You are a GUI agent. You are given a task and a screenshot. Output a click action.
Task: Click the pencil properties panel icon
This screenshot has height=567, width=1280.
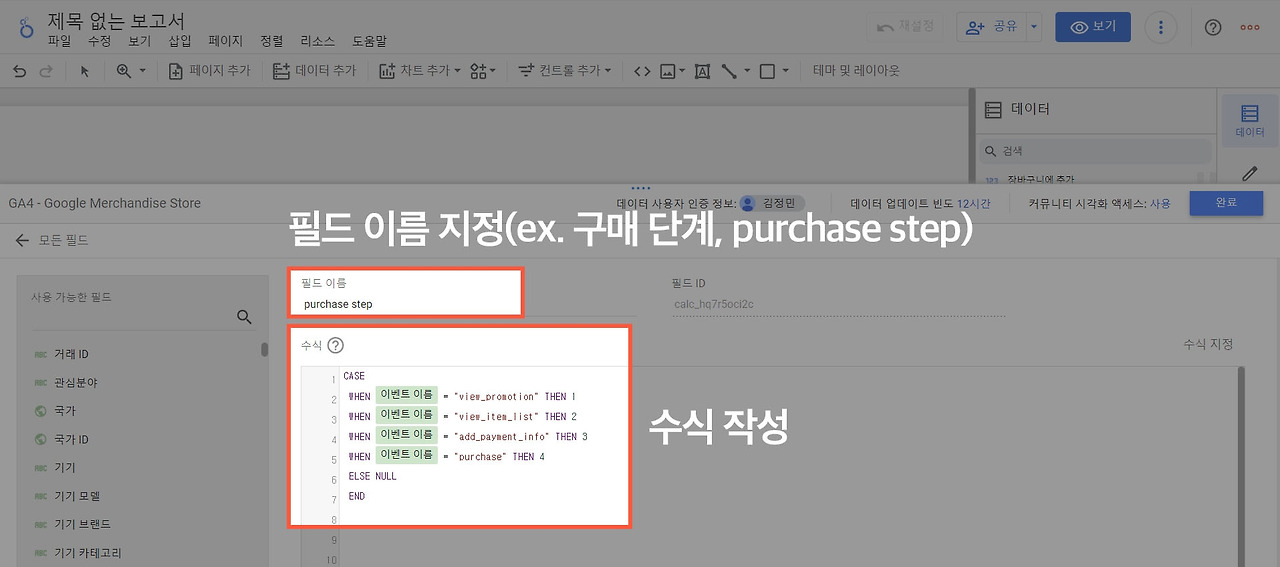pyautogui.click(x=1250, y=173)
